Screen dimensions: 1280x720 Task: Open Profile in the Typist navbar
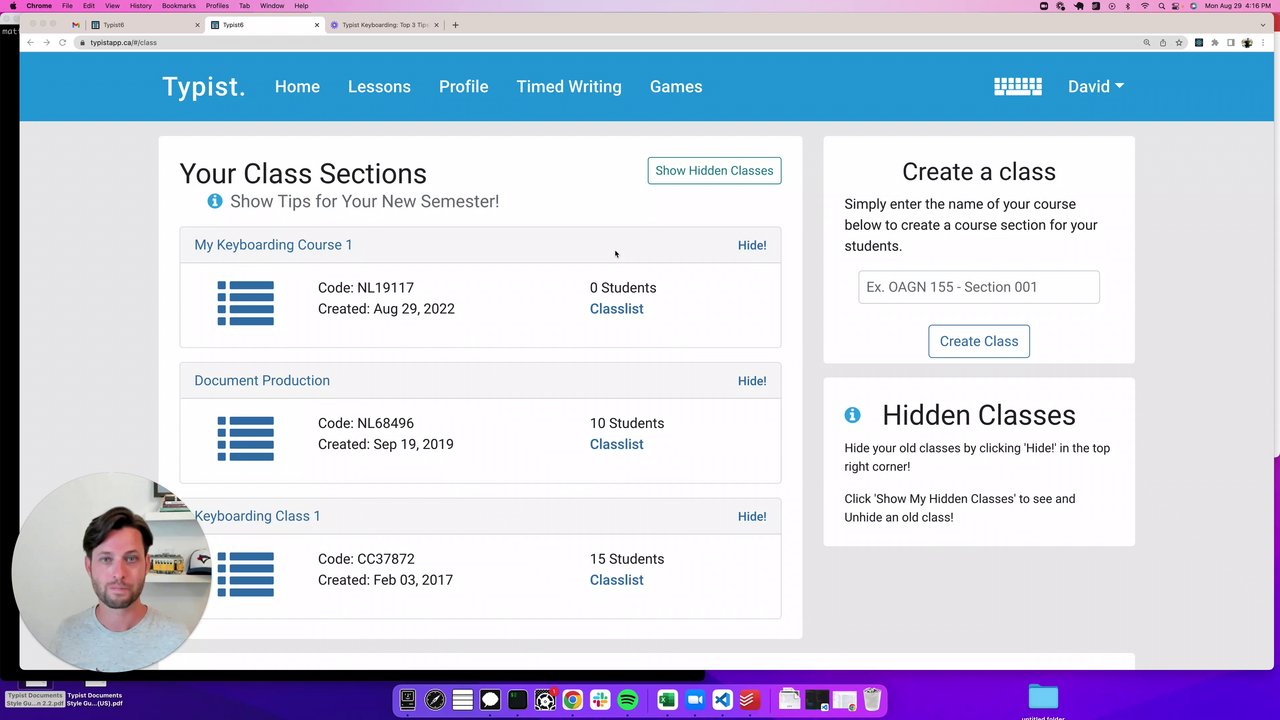click(464, 87)
